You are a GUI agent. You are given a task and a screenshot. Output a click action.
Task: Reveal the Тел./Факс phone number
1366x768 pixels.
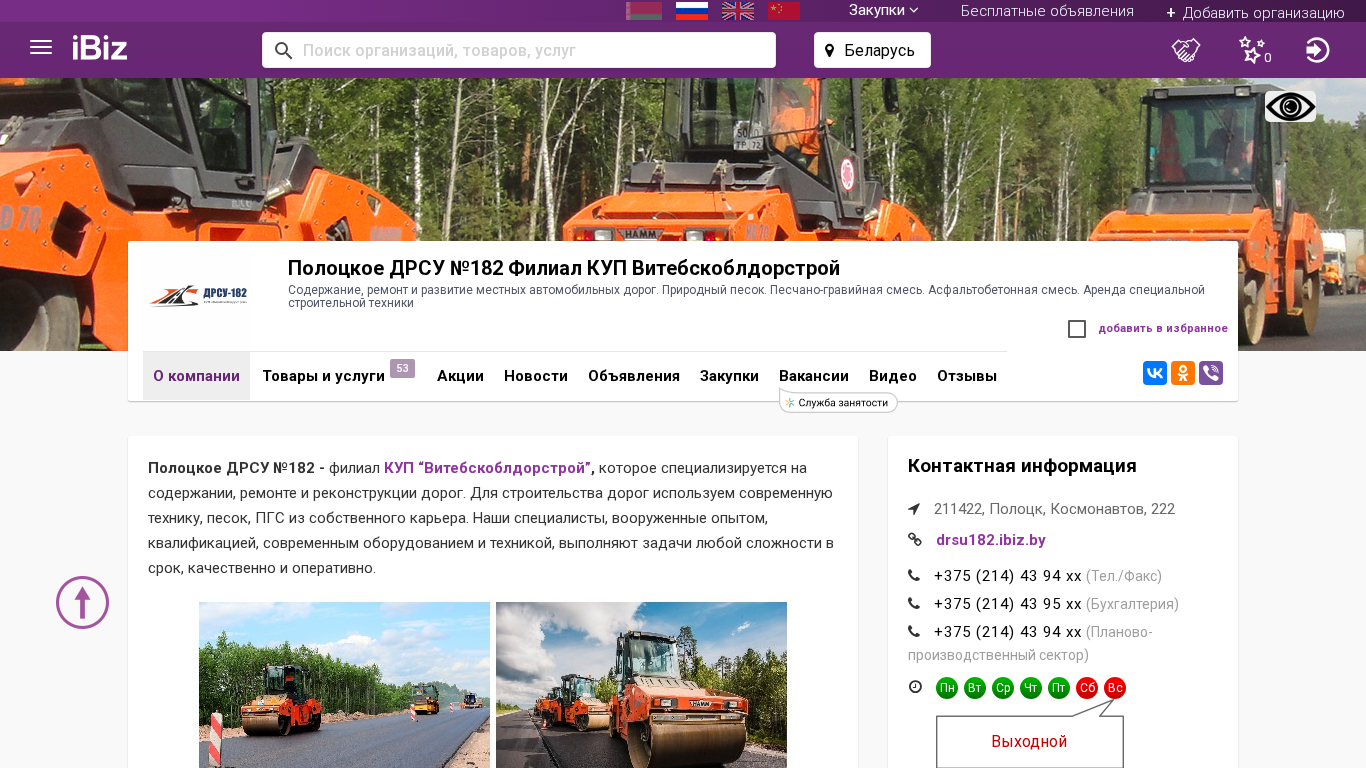pos(1008,576)
